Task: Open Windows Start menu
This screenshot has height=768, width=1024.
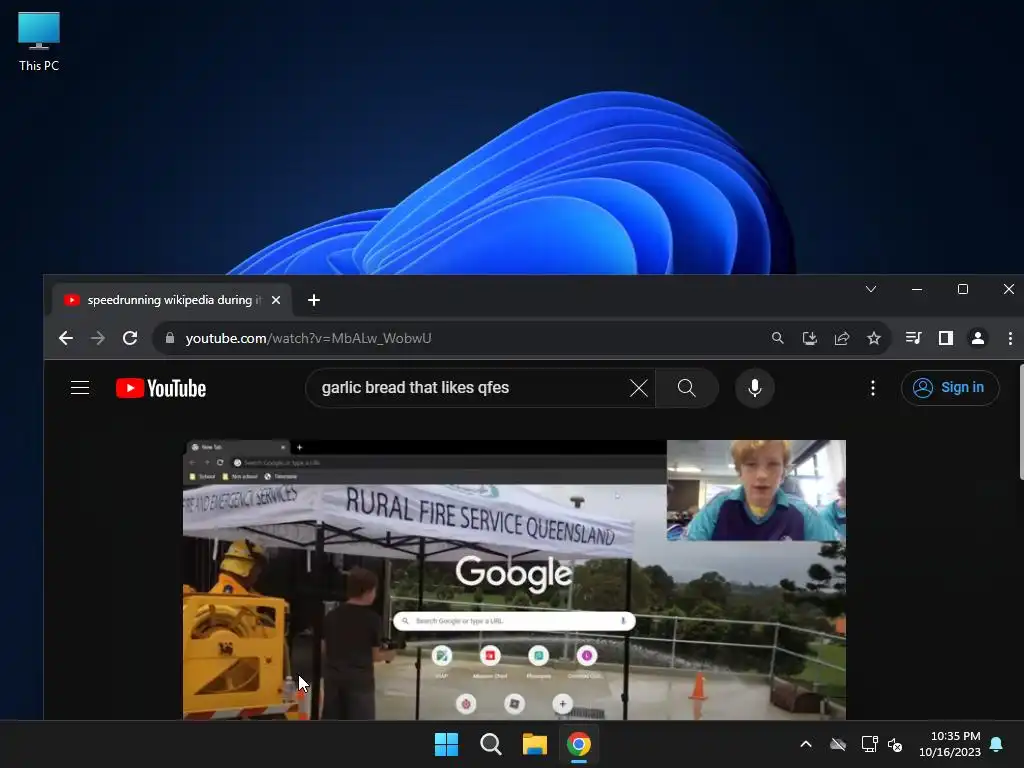Action: click(447, 744)
